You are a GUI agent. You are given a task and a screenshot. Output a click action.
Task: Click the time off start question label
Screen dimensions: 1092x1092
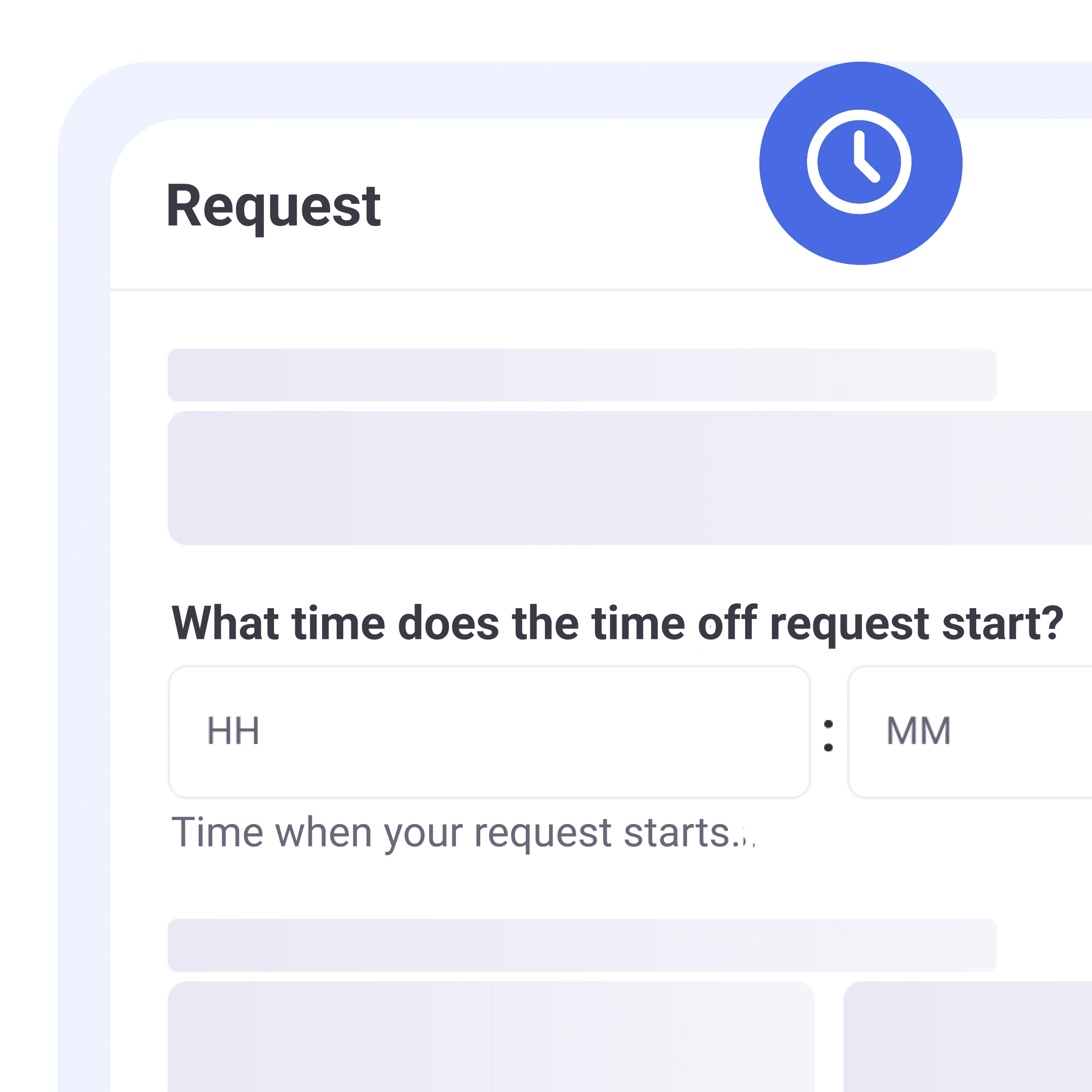[617, 623]
